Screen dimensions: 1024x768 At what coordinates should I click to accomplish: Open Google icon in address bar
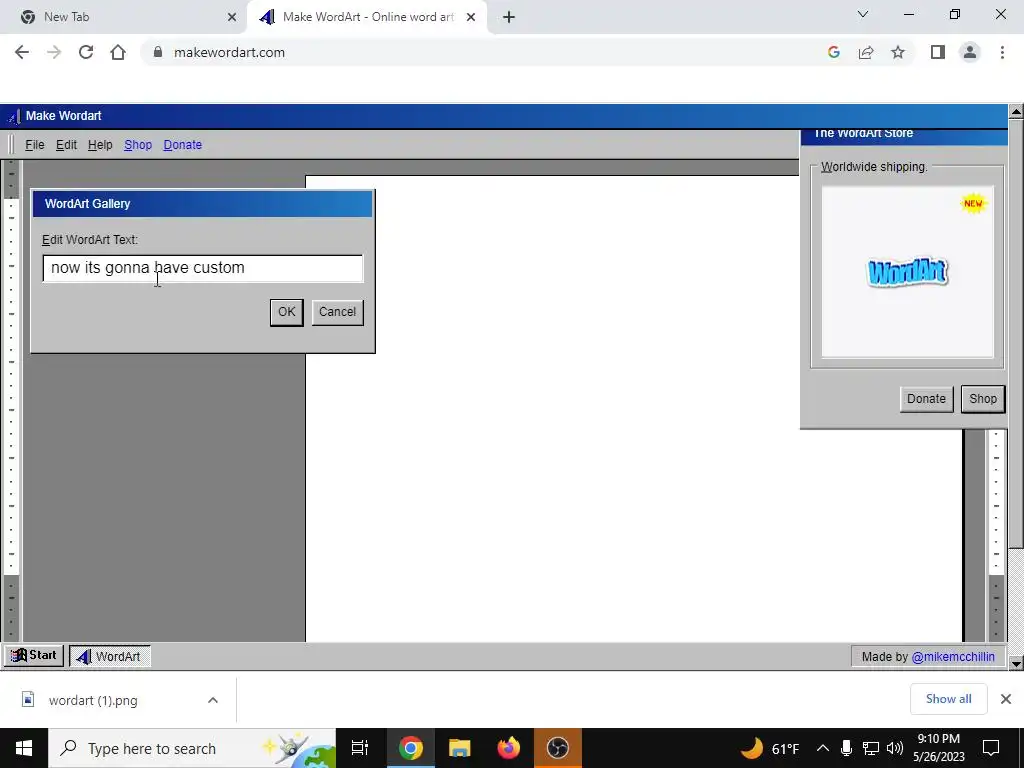point(833,52)
